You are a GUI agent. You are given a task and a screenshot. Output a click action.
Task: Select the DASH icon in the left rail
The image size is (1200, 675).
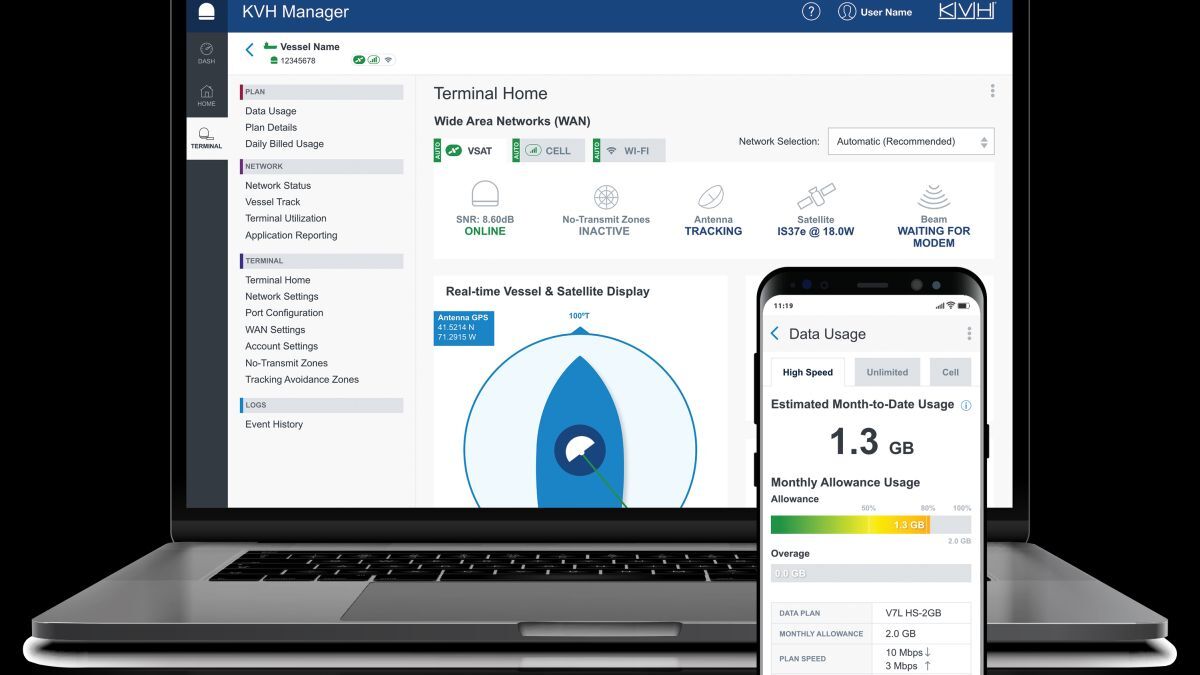[x=207, y=52]
